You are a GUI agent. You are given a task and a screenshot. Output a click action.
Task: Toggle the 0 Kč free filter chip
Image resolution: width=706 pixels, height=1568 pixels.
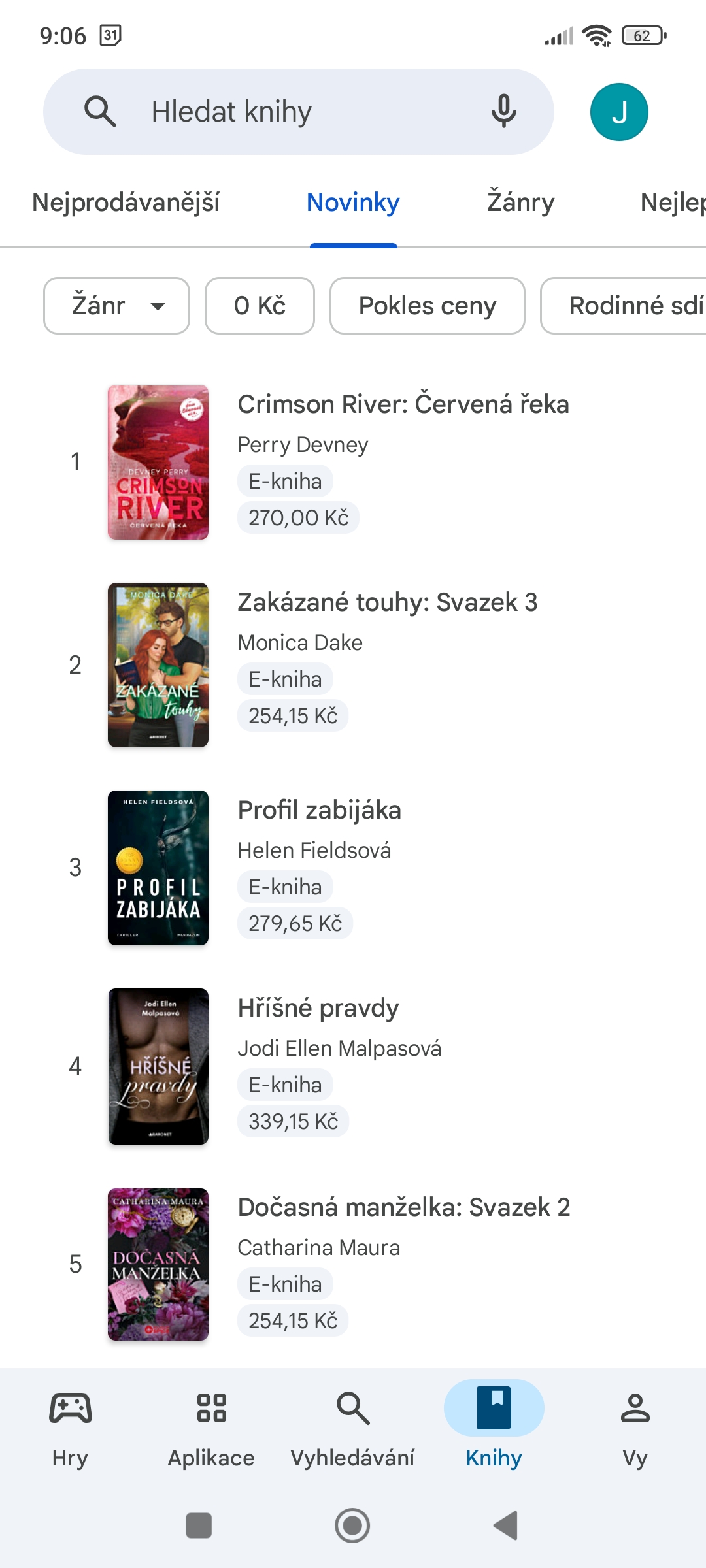pos(260,306)
